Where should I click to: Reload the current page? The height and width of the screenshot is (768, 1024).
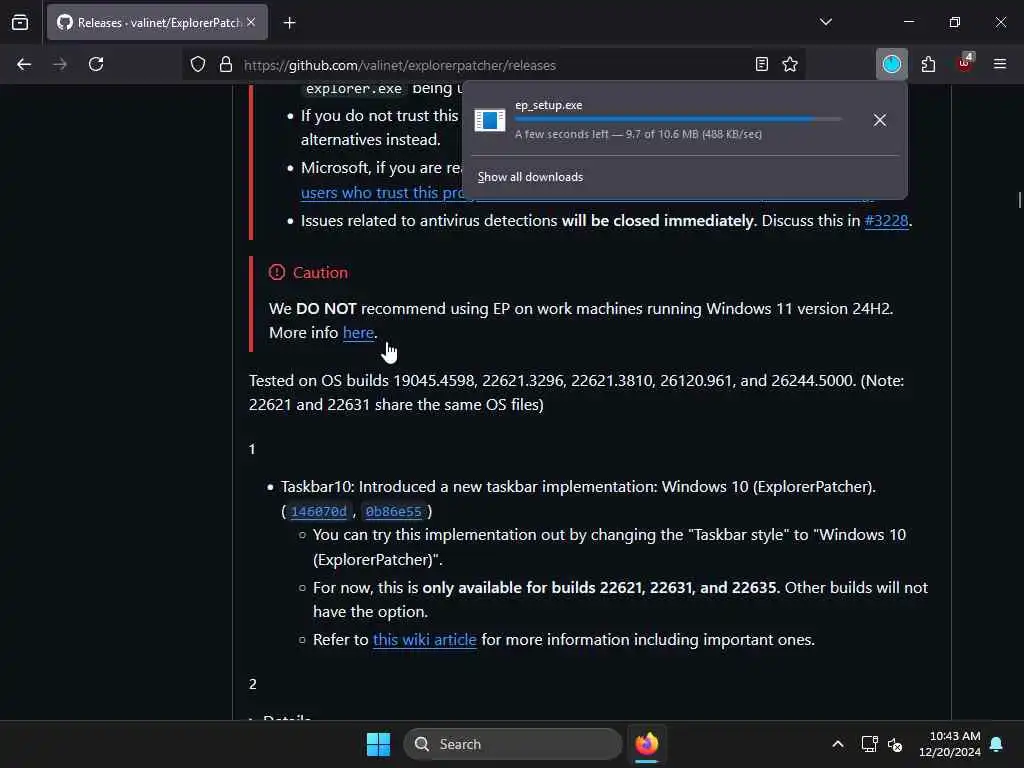(x=96, y=64)
